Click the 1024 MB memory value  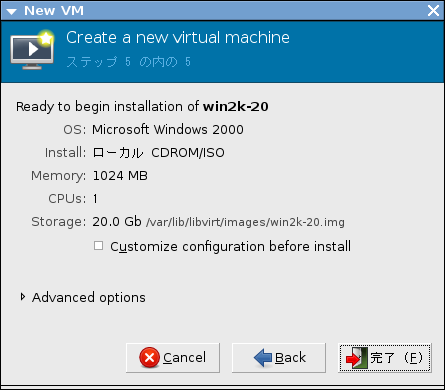[120, 176]
